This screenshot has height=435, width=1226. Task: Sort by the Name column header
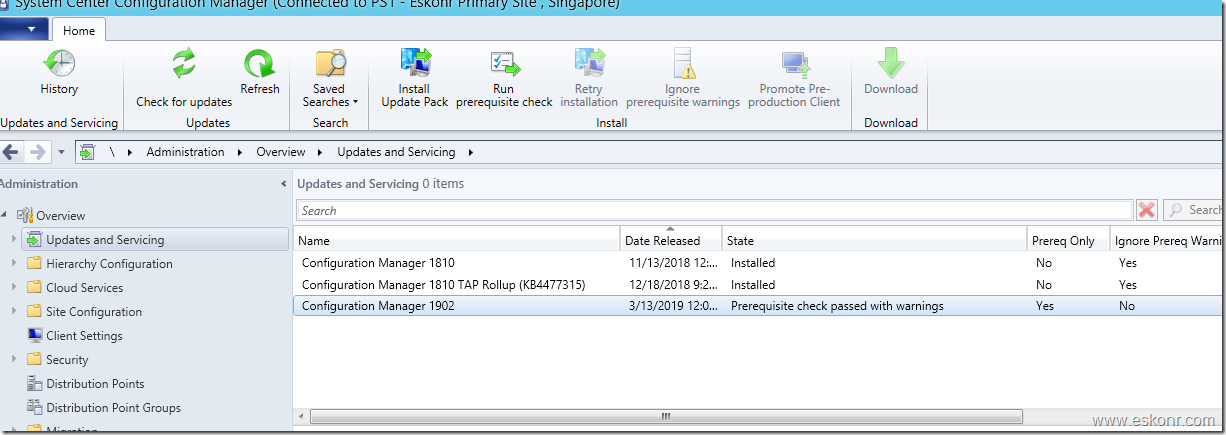pos(457,240)
